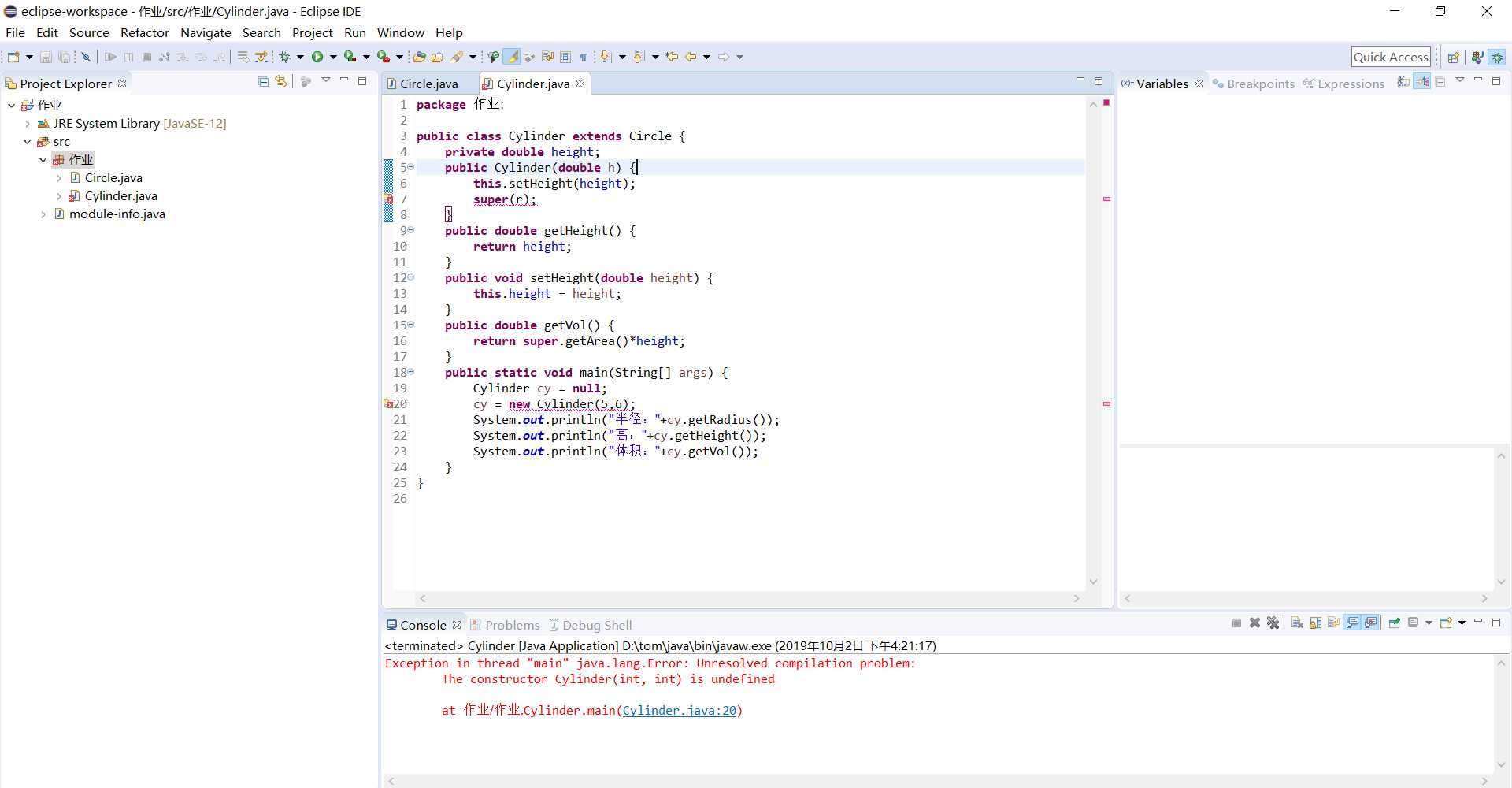Toggle Scroll Lock in Console
Viewport: 1512px width, 788px height.
[1315, 623]
